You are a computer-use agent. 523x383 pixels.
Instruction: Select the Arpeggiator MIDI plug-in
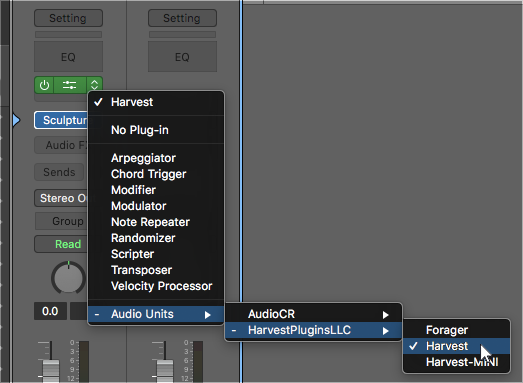[x=143, y=158]
